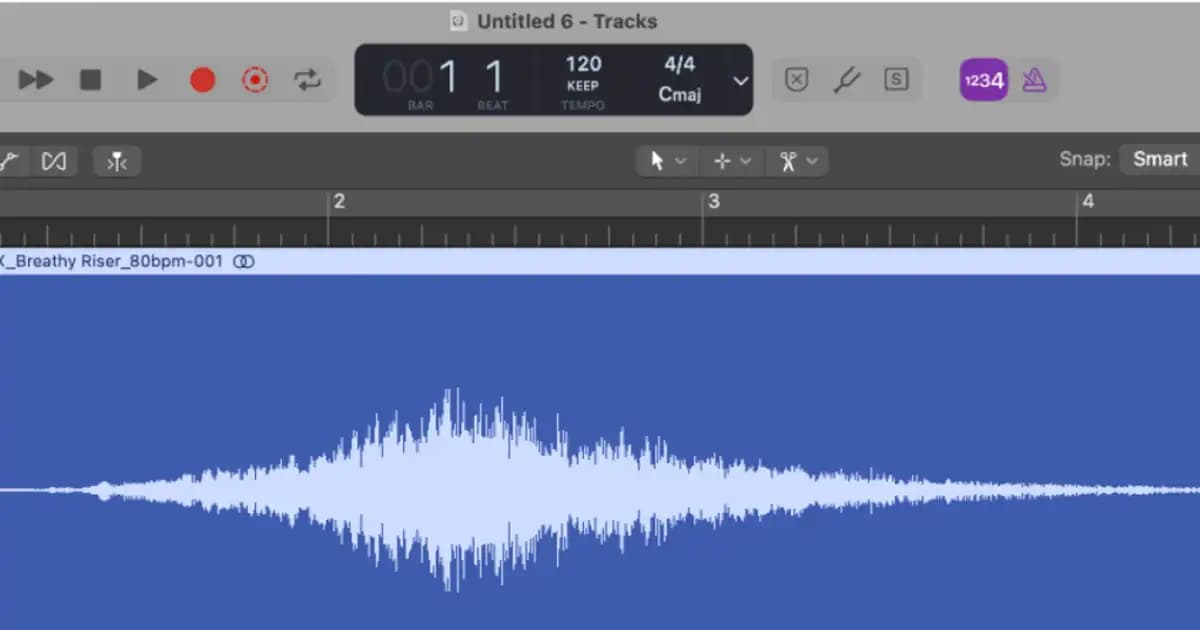This screenshot has height=630, width=1200.
Task: Click the Untitled 6 - Tracks window title
Action: click(x=567, y=20)
